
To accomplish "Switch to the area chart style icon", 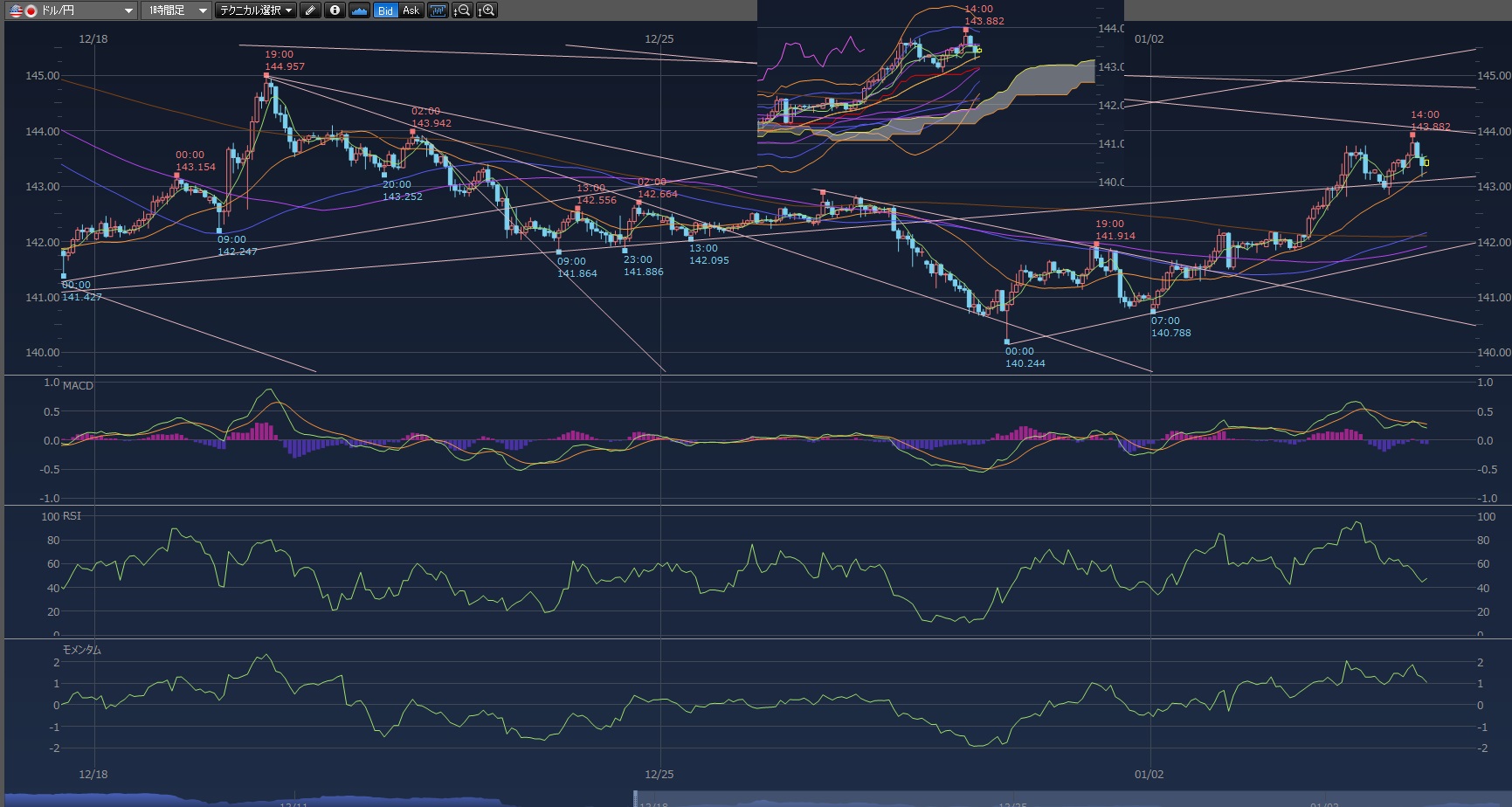I will (359, 10).
